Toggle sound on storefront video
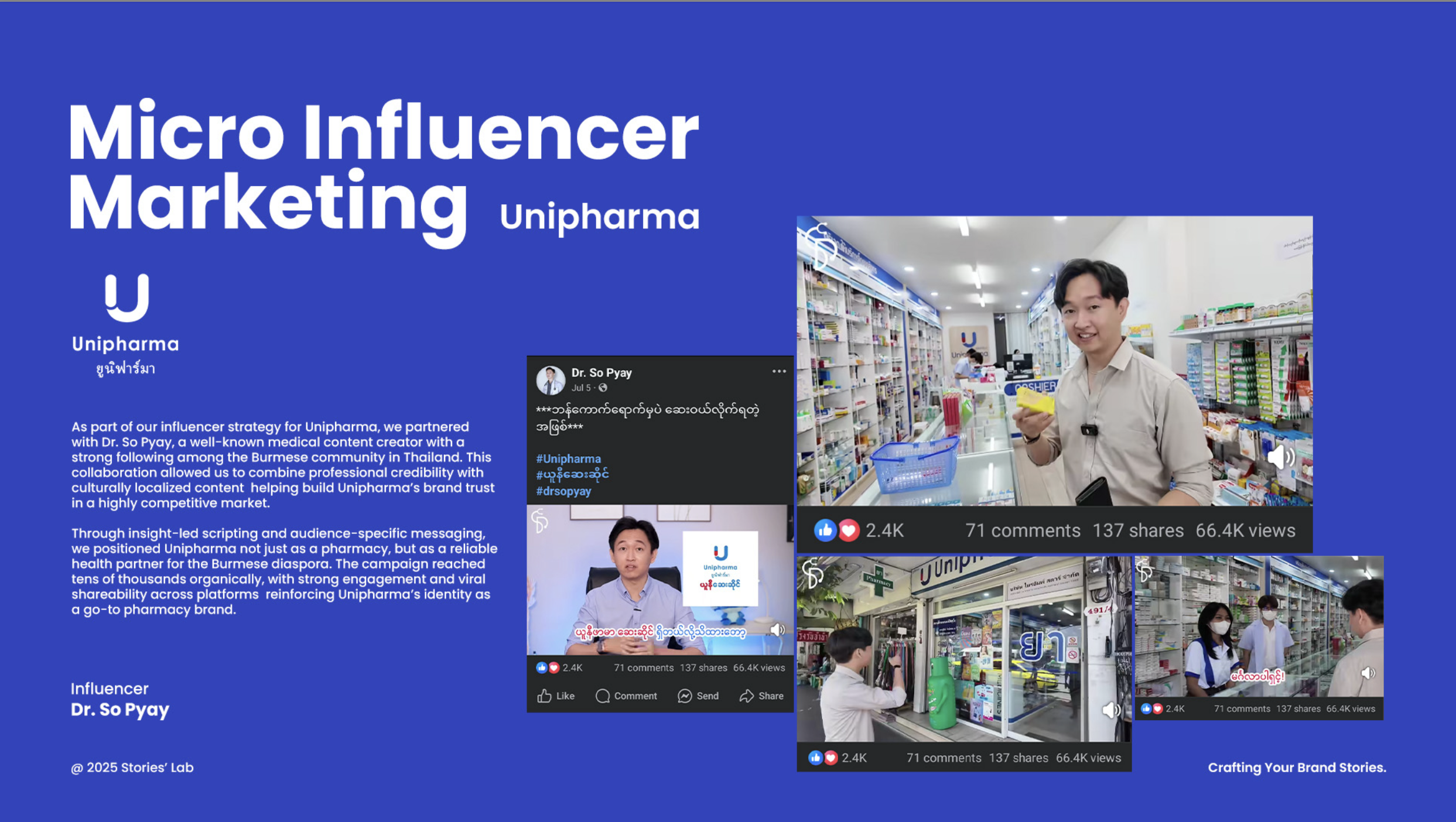1456x822 pixels. [x=1110, y=710]
